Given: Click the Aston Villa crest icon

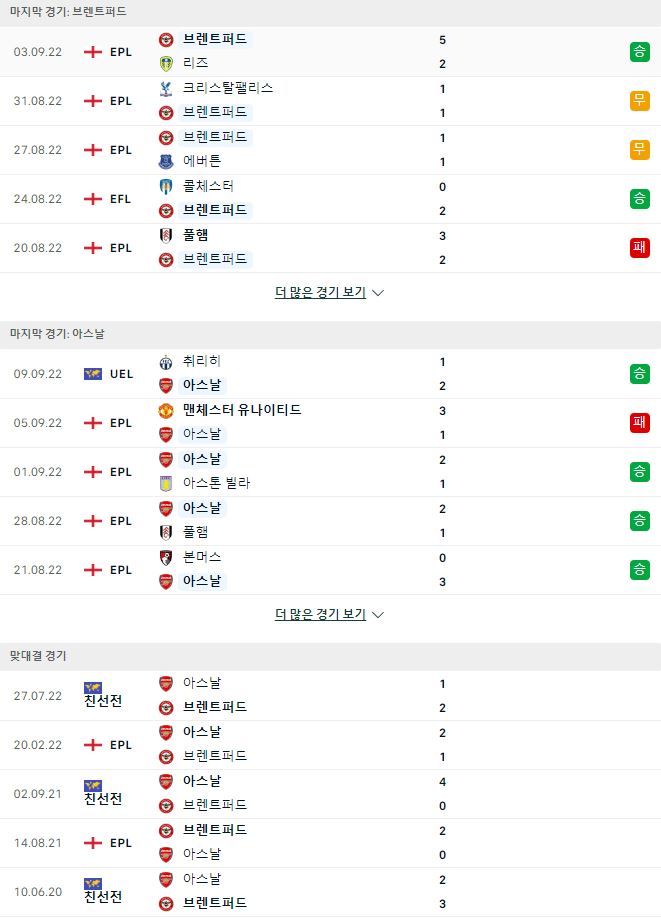Looking at the screenshot, I should [166, 483].
